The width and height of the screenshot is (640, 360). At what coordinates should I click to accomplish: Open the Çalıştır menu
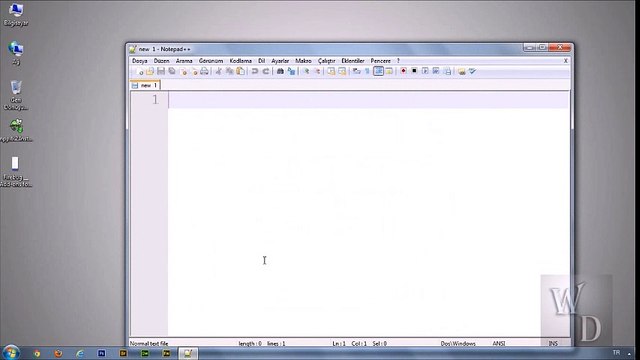(327, 61)
